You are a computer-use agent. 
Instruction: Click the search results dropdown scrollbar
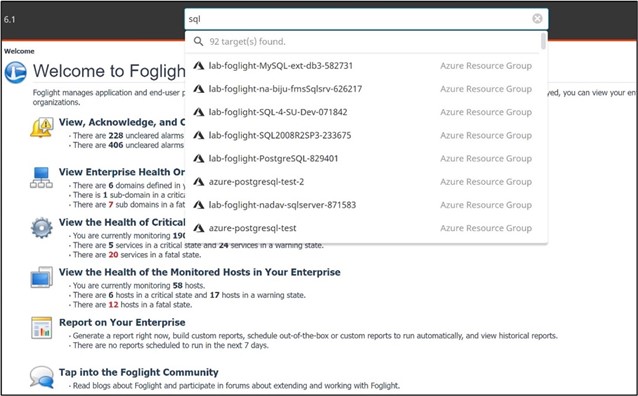pyautogui.click(x=543, y=42)
